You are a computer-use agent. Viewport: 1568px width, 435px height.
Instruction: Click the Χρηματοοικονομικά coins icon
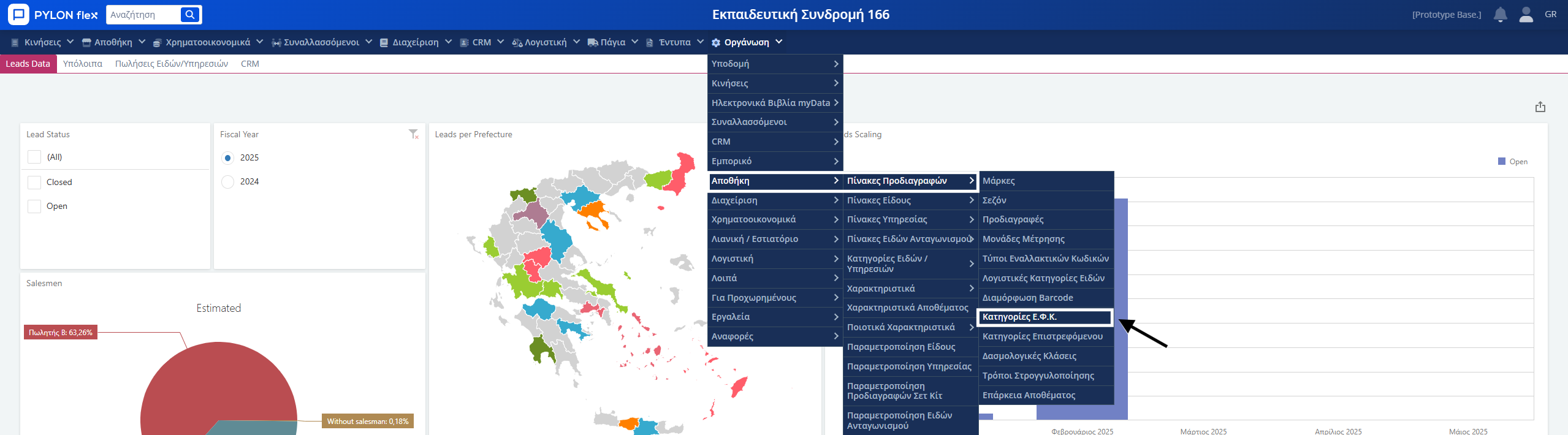(157, 42)
